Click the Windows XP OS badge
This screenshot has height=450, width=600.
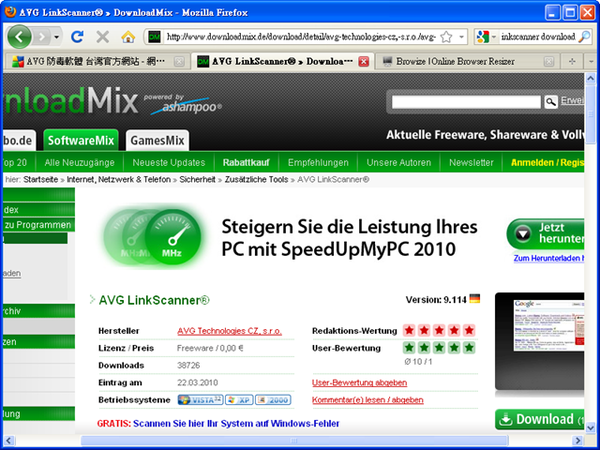point(239,400)
